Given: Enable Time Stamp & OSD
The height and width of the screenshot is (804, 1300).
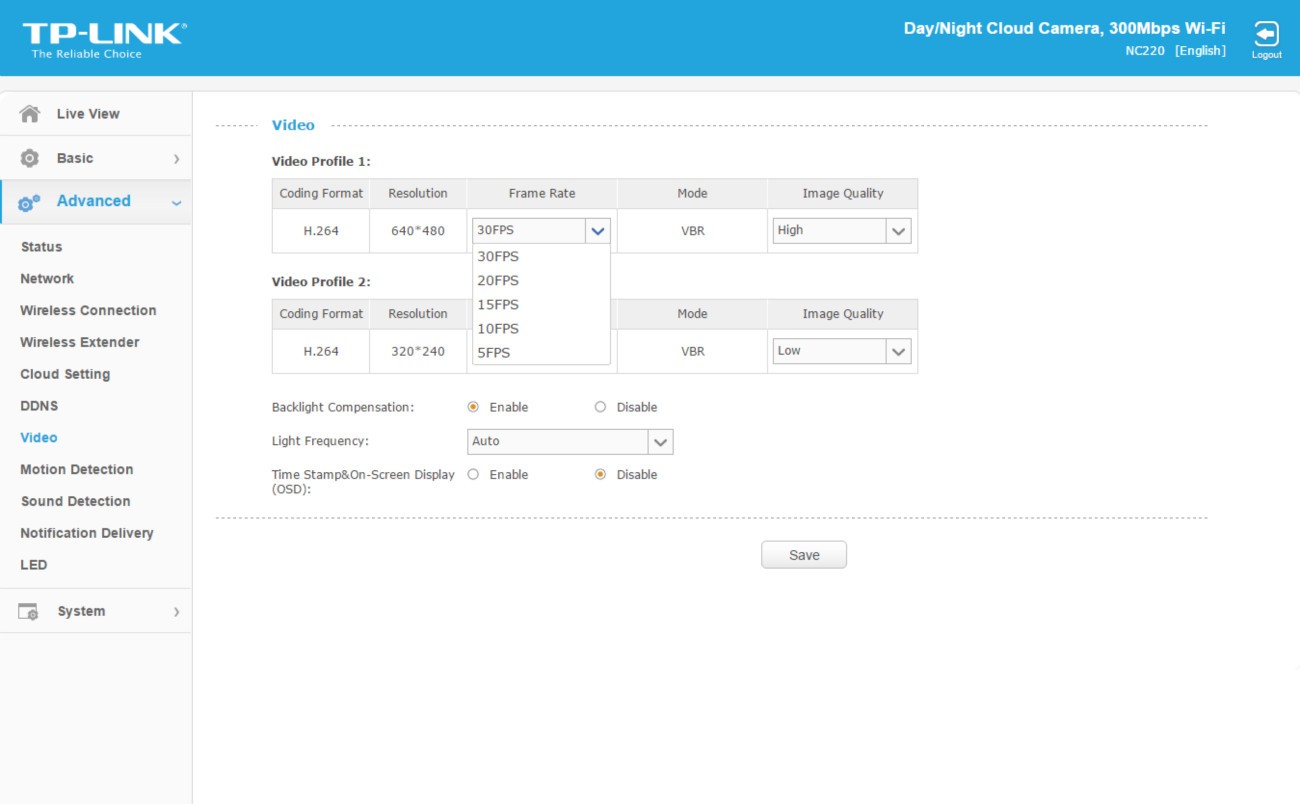Looking at the screenshot, I should pyautogui.click(x=473, y=475).
